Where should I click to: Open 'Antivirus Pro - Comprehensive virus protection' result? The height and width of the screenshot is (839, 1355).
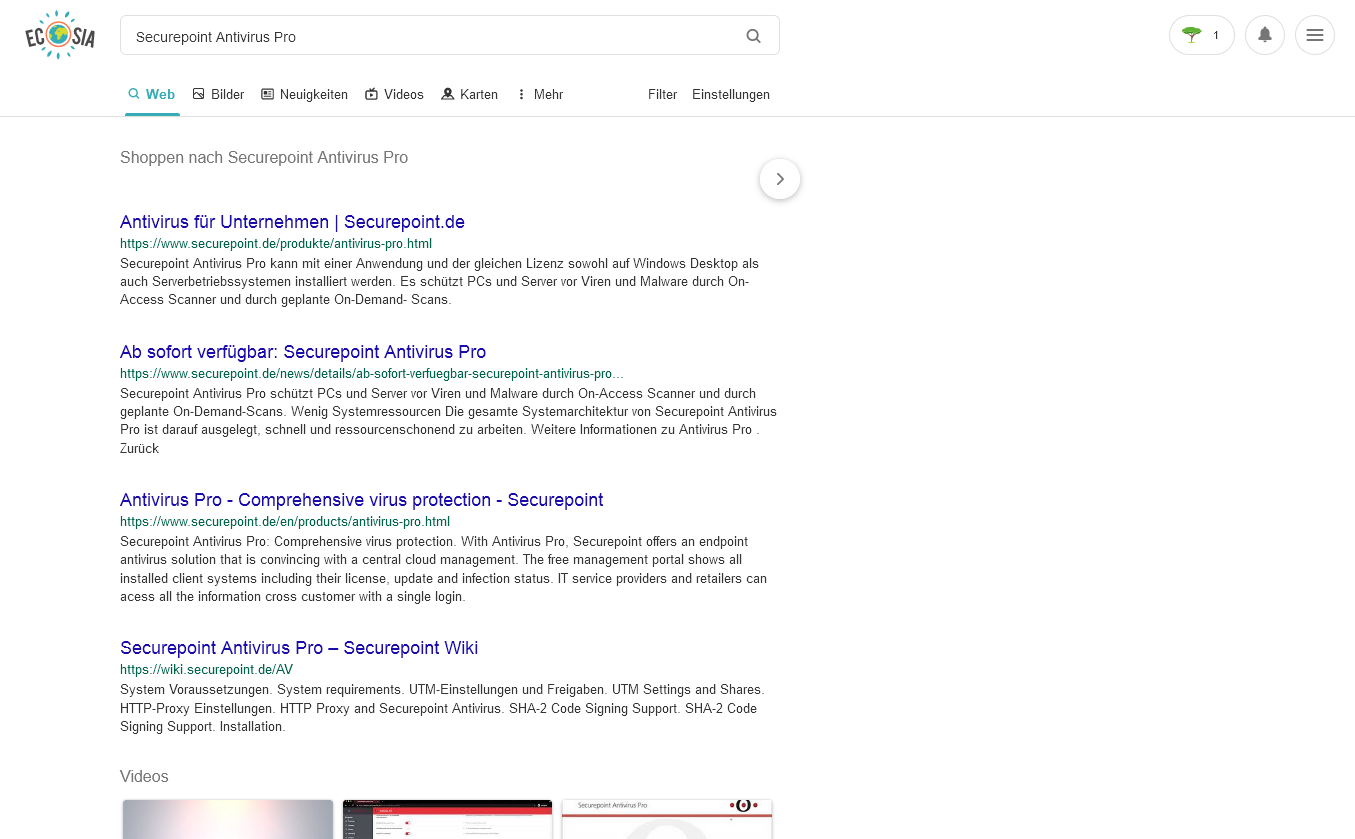click(x=362, y=500)
